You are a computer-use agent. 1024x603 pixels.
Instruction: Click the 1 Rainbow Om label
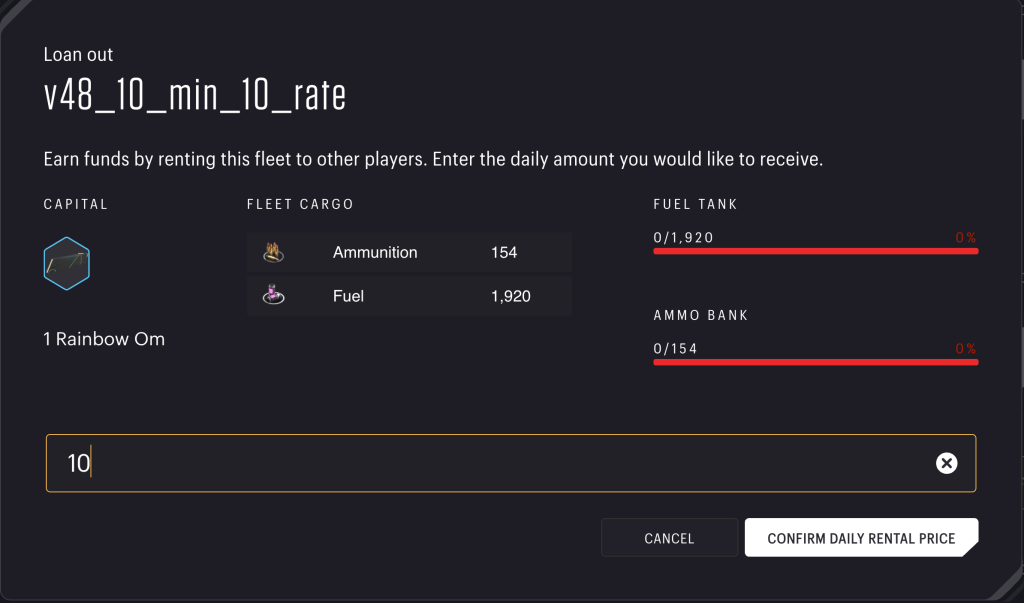[103, 339]
